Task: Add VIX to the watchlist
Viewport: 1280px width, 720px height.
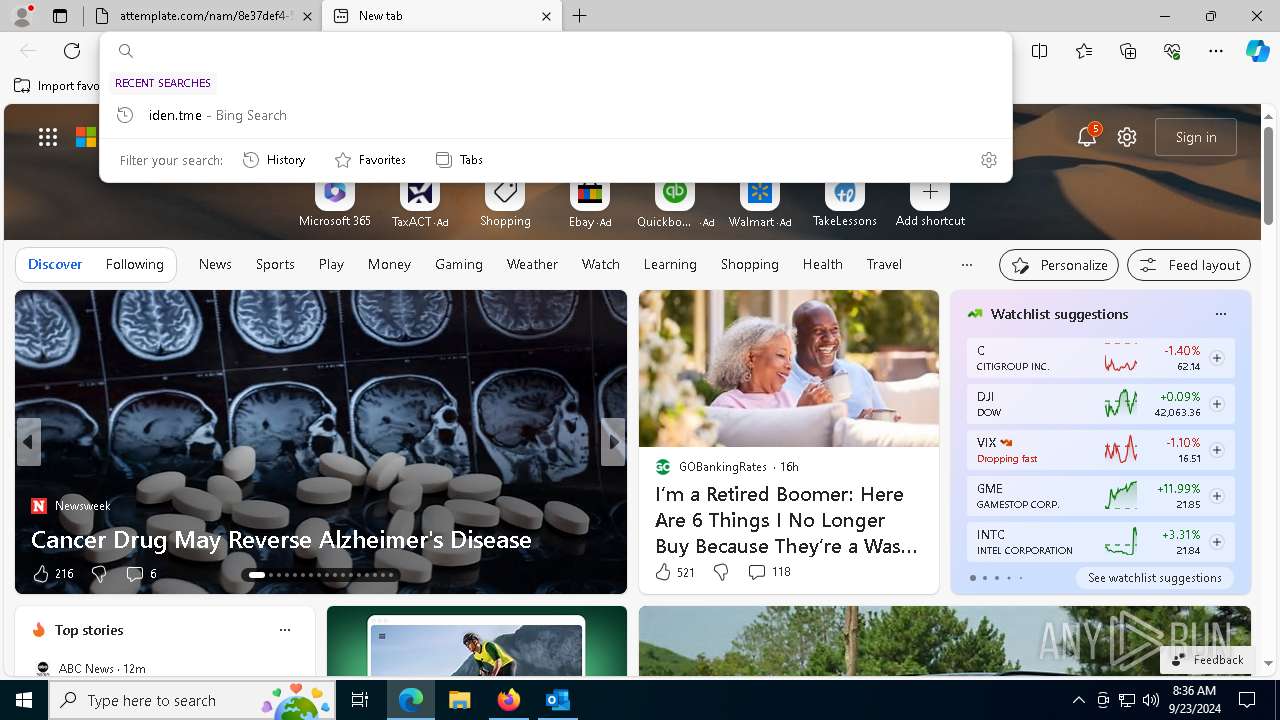Action: coord(1217,450)
